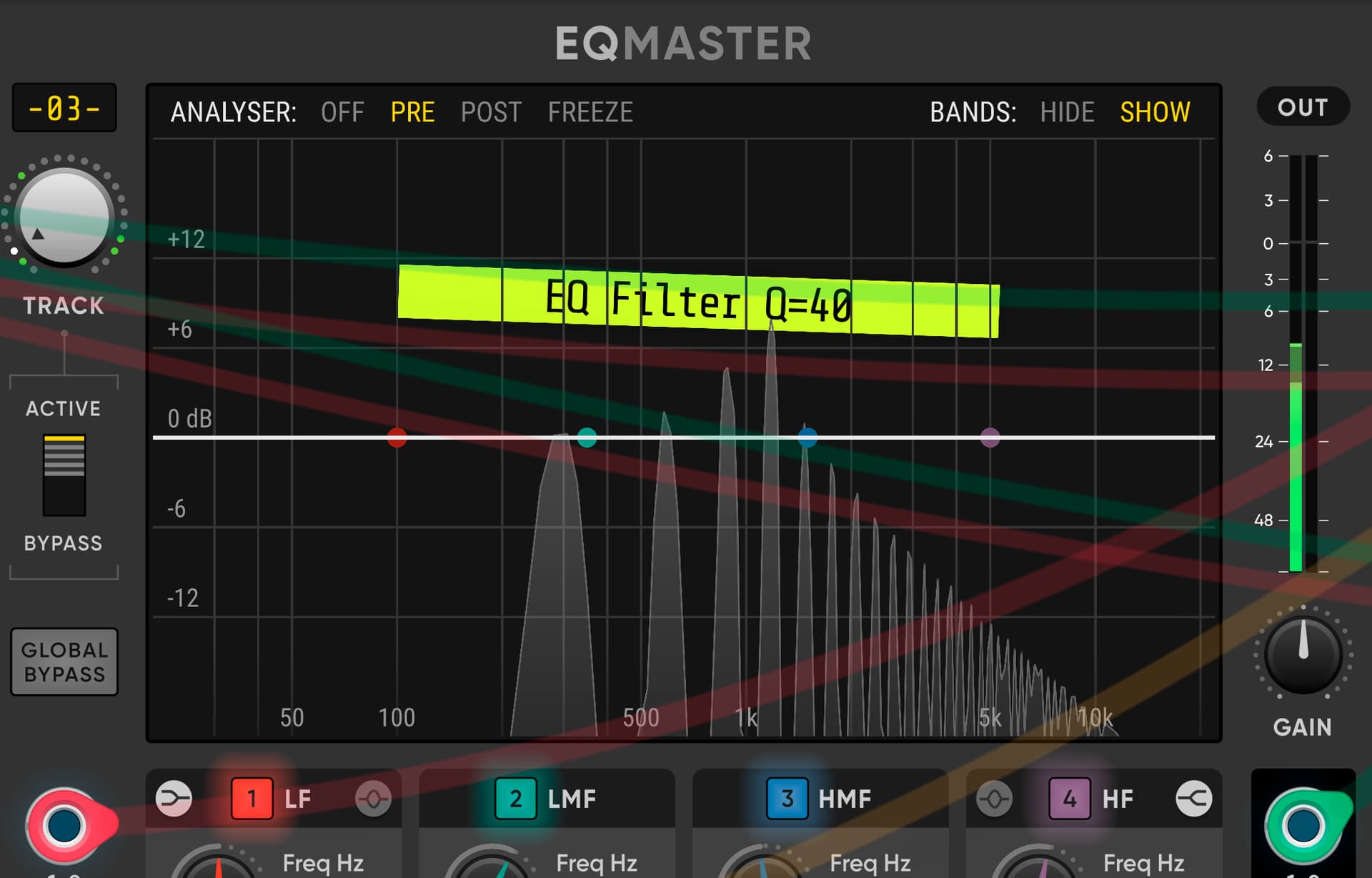The image size is (1372, 878).
Task: Select the LF bell filter shape icon
Action: click(x=373, y=798)
